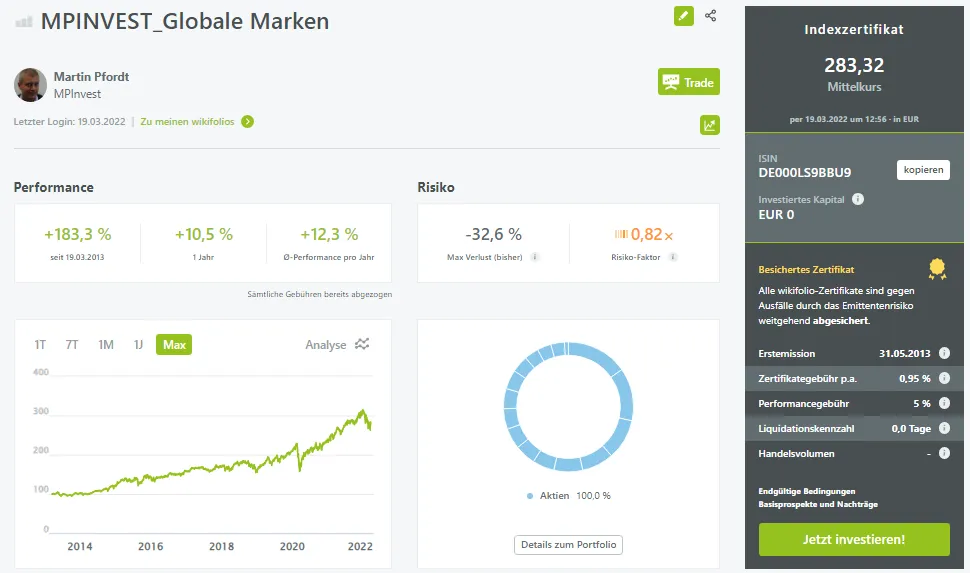This screenshot has height=573, width=970.
Task: Click the blue portfolio donut chart
Action: coord(569,407)
